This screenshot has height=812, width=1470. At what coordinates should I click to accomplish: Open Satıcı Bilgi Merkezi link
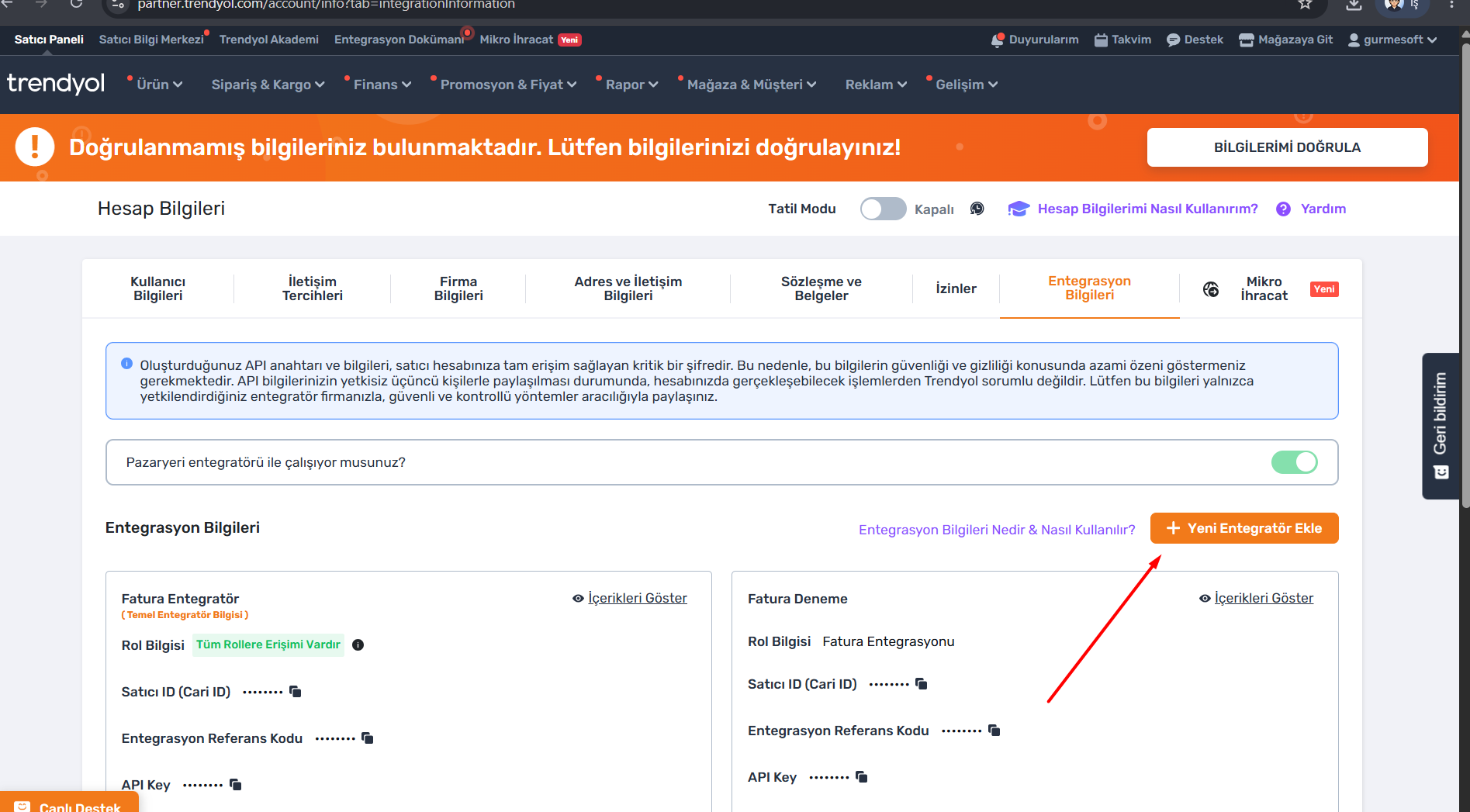click(151, 40)
